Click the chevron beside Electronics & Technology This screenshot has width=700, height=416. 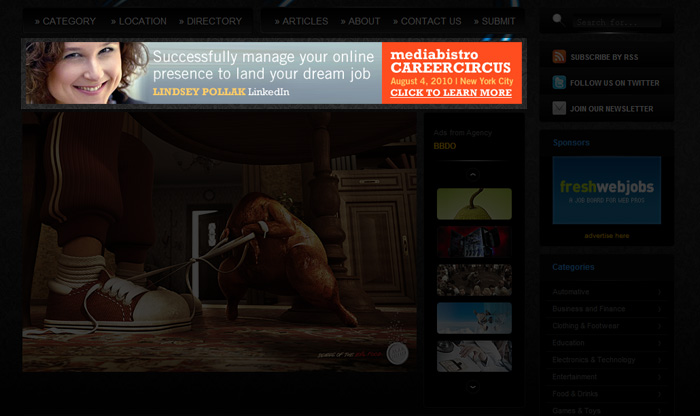[x=659, y=360]
